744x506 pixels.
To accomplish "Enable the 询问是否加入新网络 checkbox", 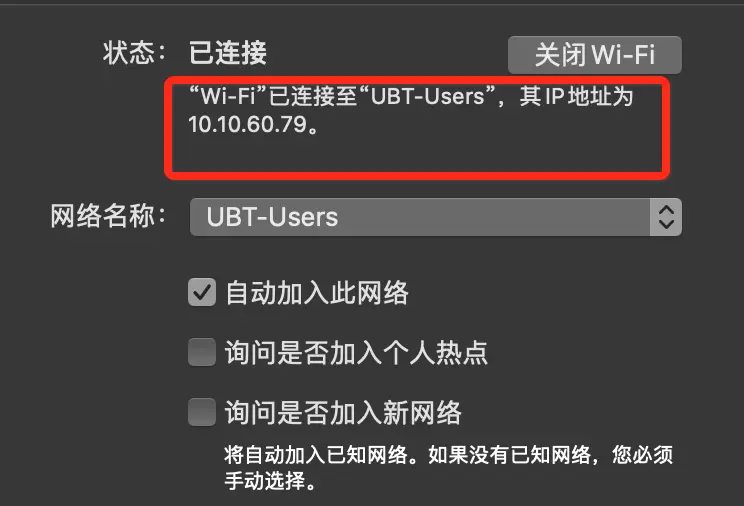I will [202, 412].
